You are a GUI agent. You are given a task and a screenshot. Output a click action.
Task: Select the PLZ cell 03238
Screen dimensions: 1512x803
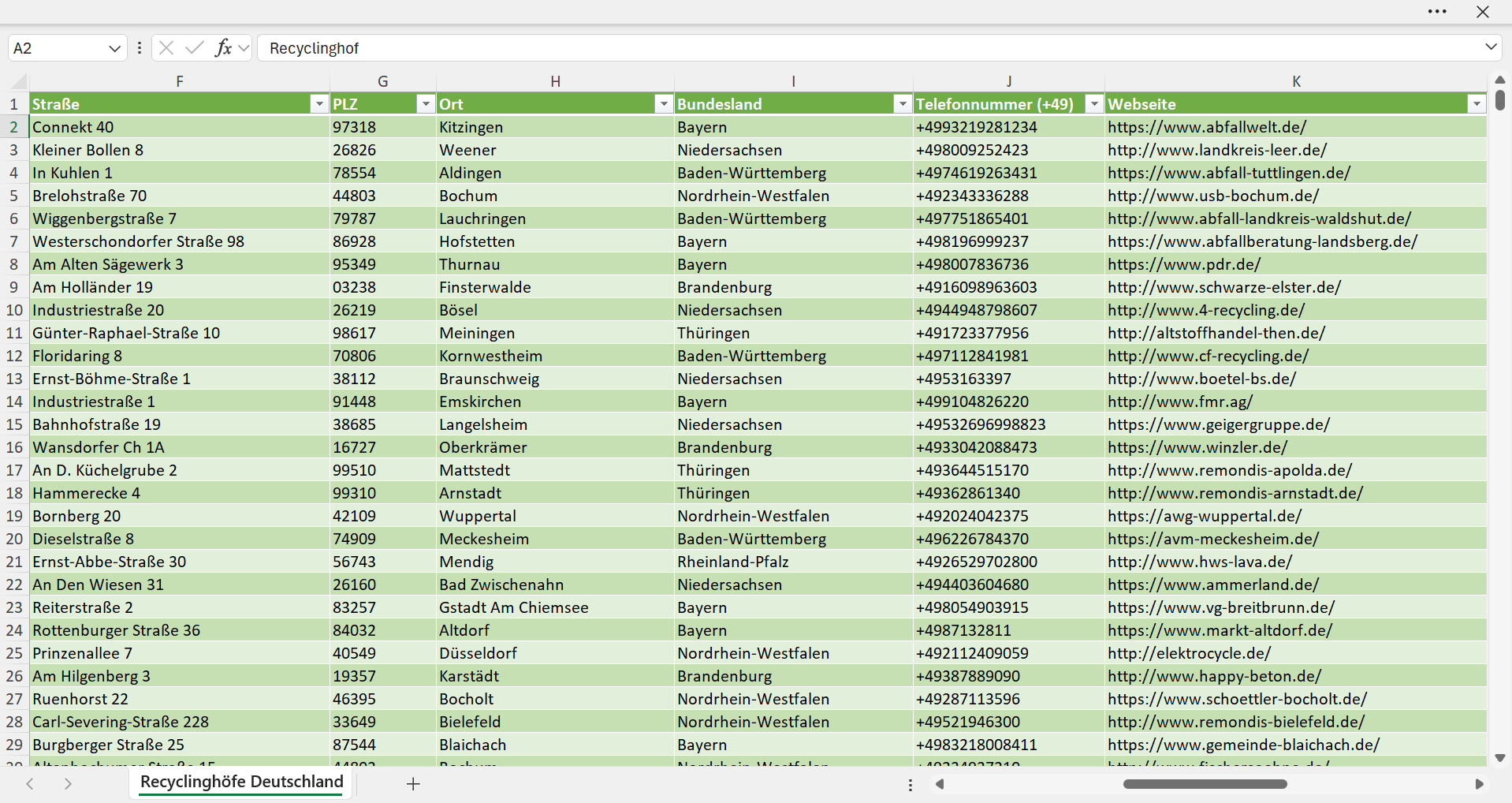382,287
